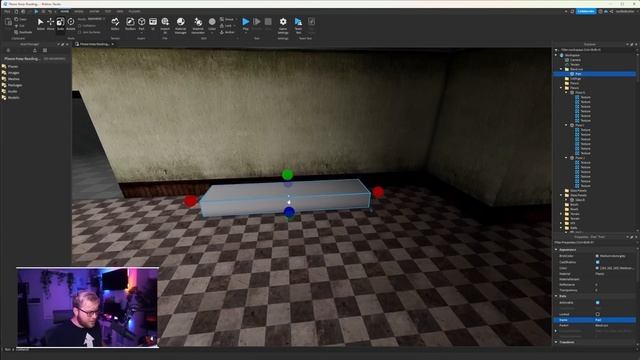Viewport: 640px width, 360px height.
Task: Switch to the VIEW ribbon tab
Action: pyautogui.click(x=120, y=11)
